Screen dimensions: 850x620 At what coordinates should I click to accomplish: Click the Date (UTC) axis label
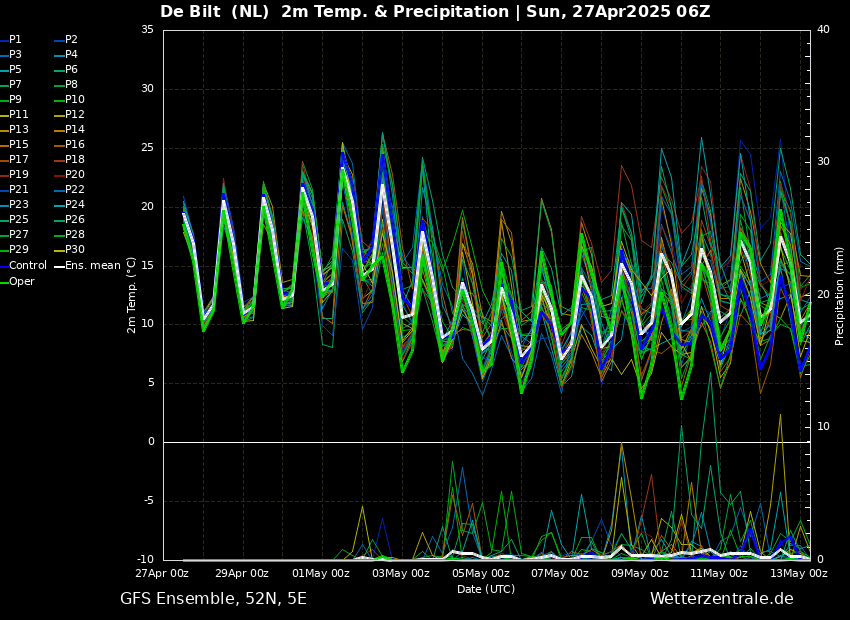[x=486, y=590]
